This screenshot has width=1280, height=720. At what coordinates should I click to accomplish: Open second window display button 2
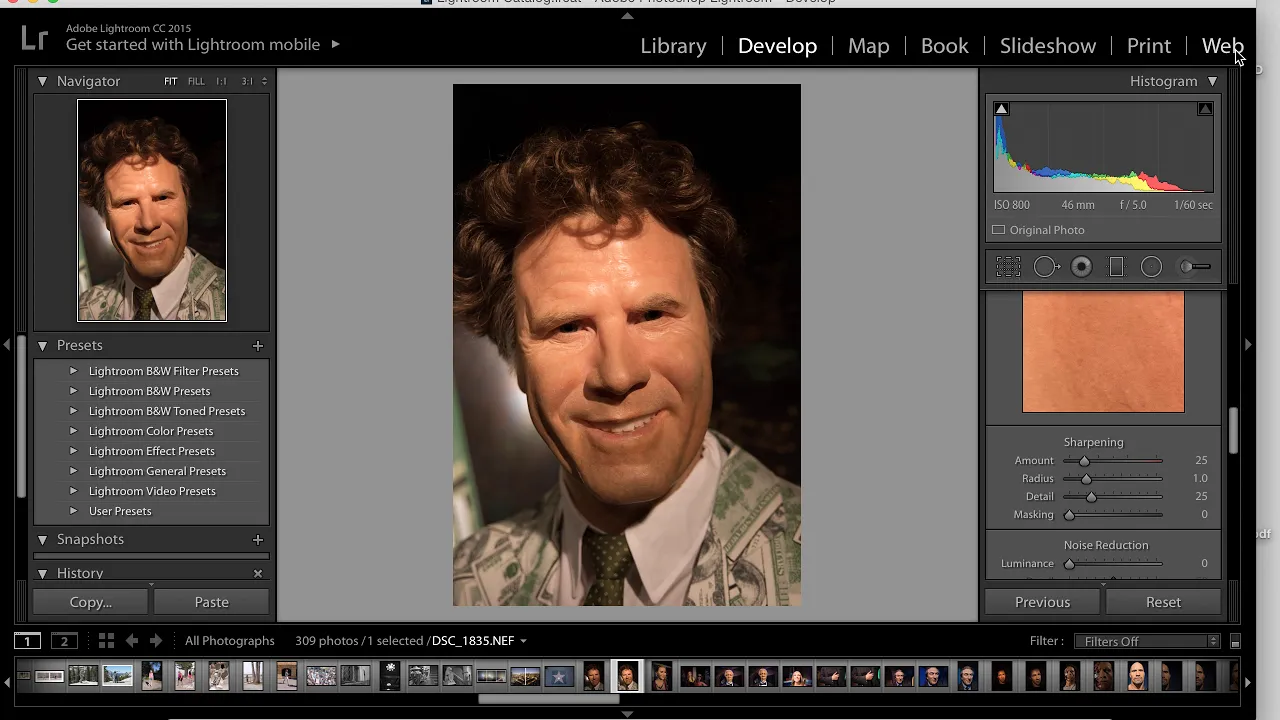(64, 641)
